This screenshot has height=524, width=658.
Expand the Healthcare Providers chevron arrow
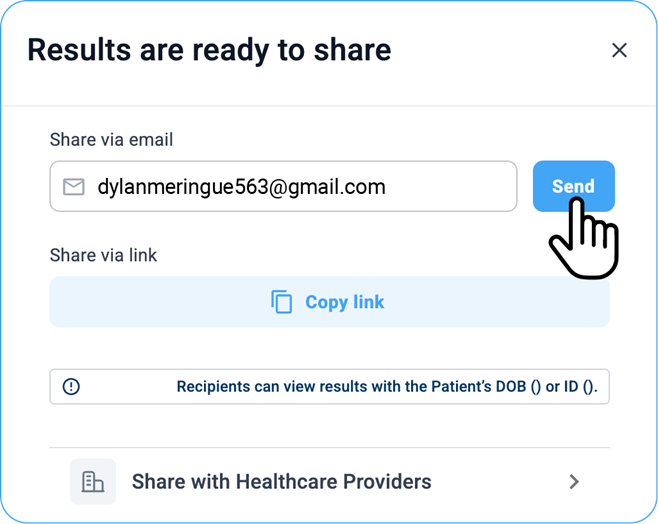(574, 482)
